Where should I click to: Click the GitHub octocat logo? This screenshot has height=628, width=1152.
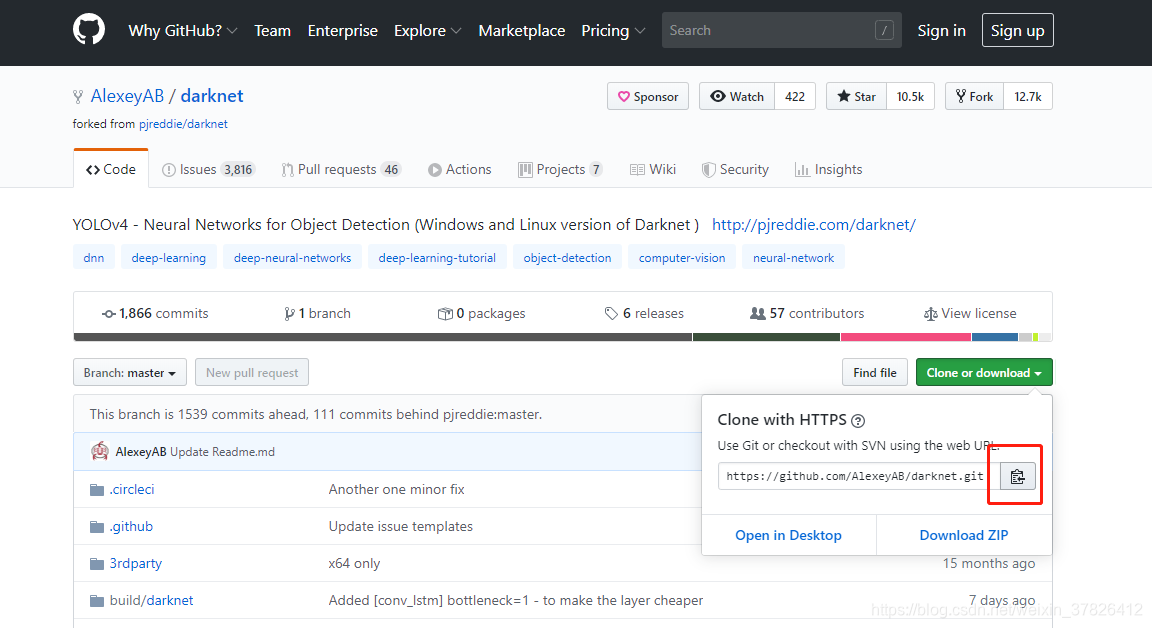click(x=89, y=30)
